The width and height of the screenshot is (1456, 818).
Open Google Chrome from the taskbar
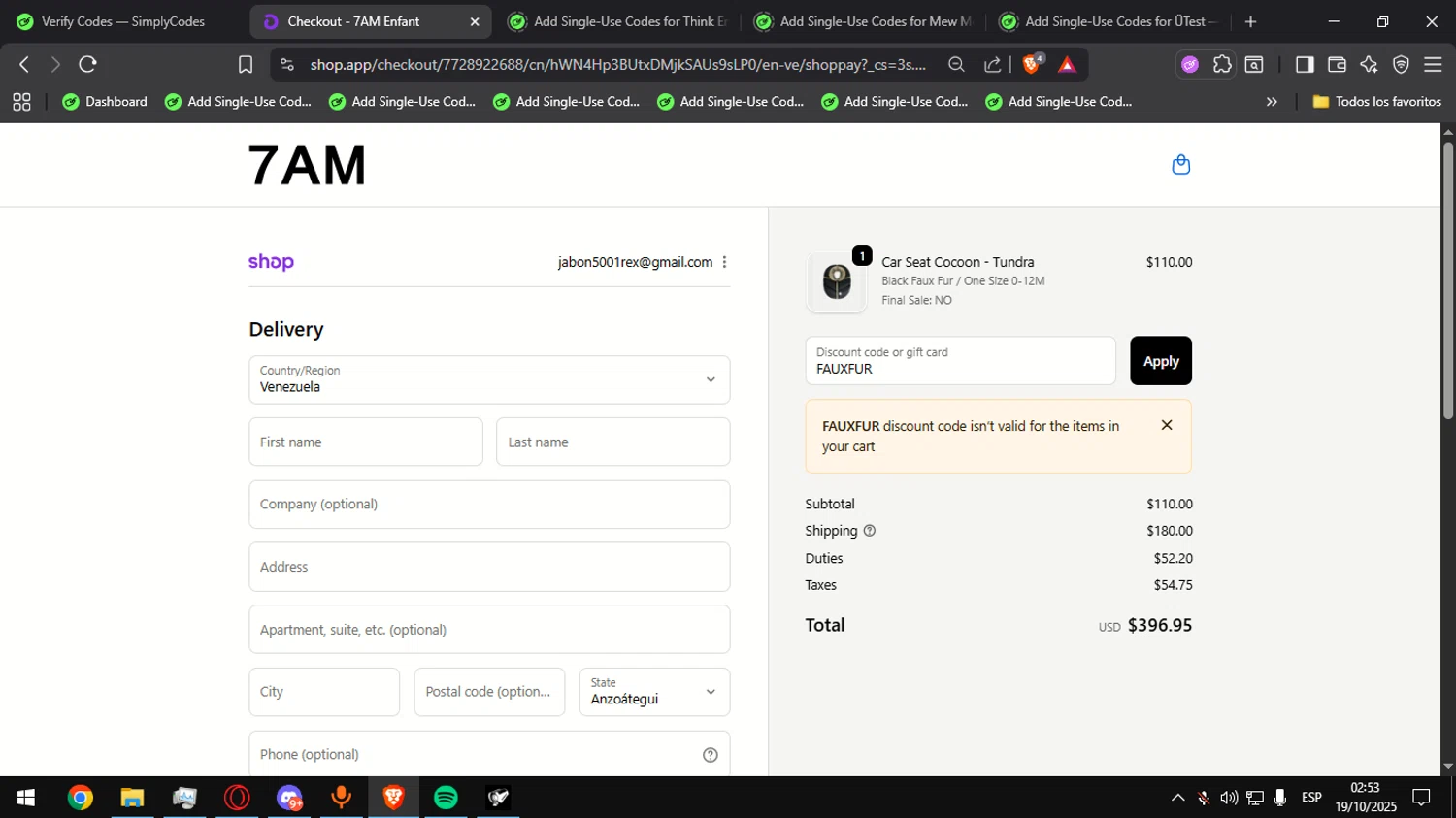click(81, 798)
